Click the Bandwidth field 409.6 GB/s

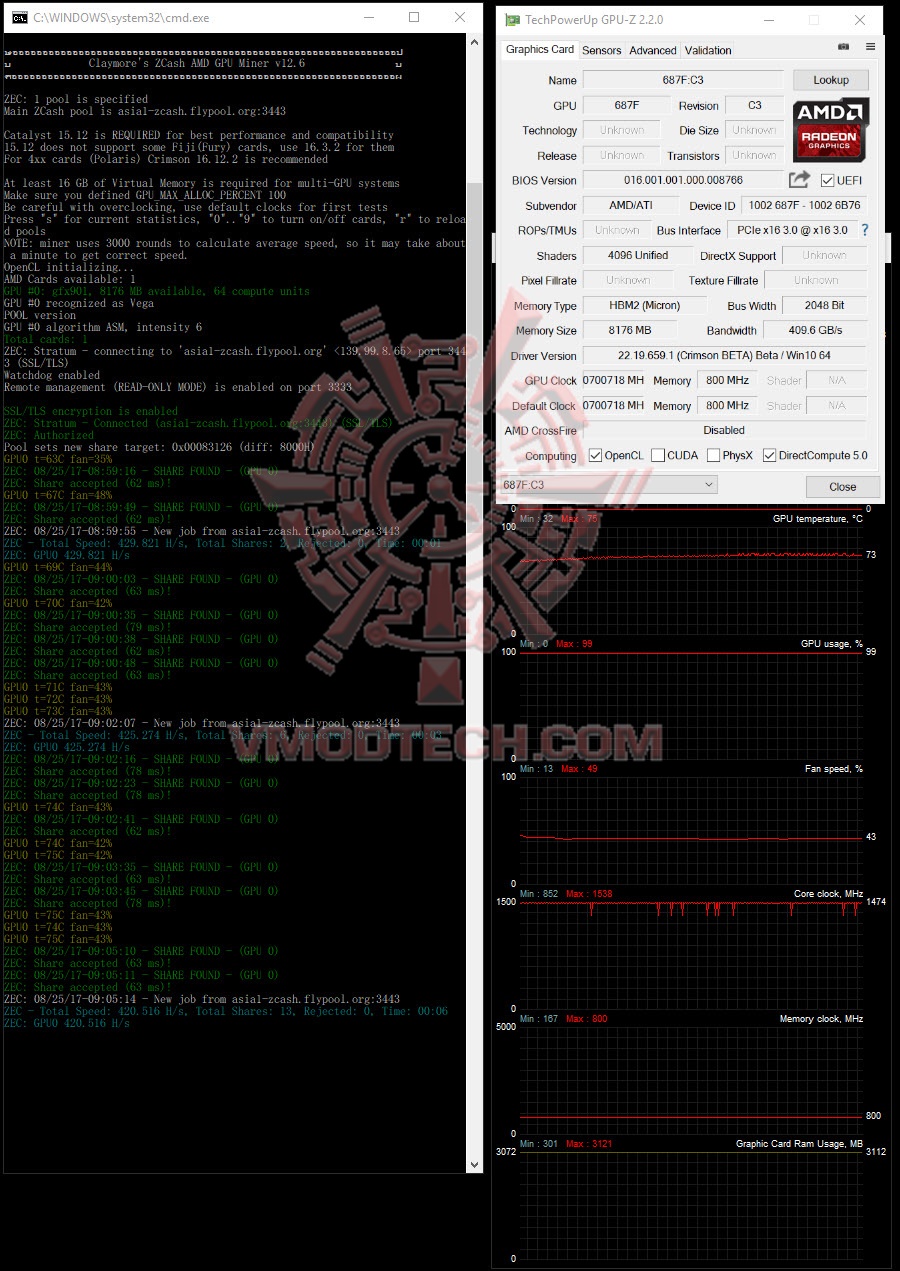815,330
